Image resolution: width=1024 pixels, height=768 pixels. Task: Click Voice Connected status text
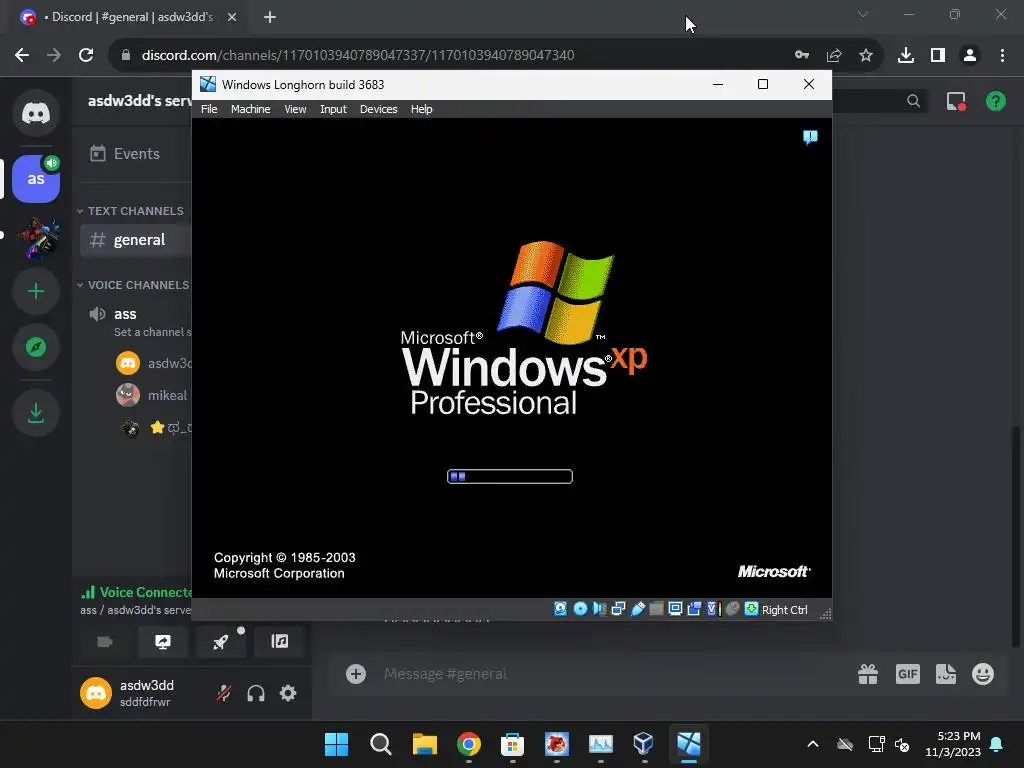click(x=146, y=592)
